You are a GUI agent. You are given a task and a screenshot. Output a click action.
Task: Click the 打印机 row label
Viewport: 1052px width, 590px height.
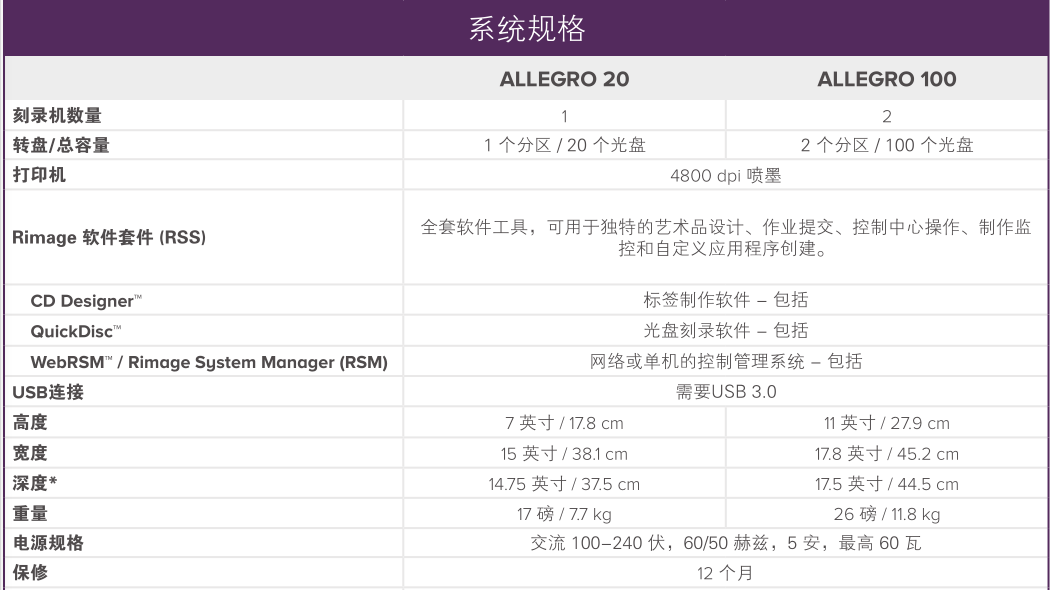click(x=39, y=175)
